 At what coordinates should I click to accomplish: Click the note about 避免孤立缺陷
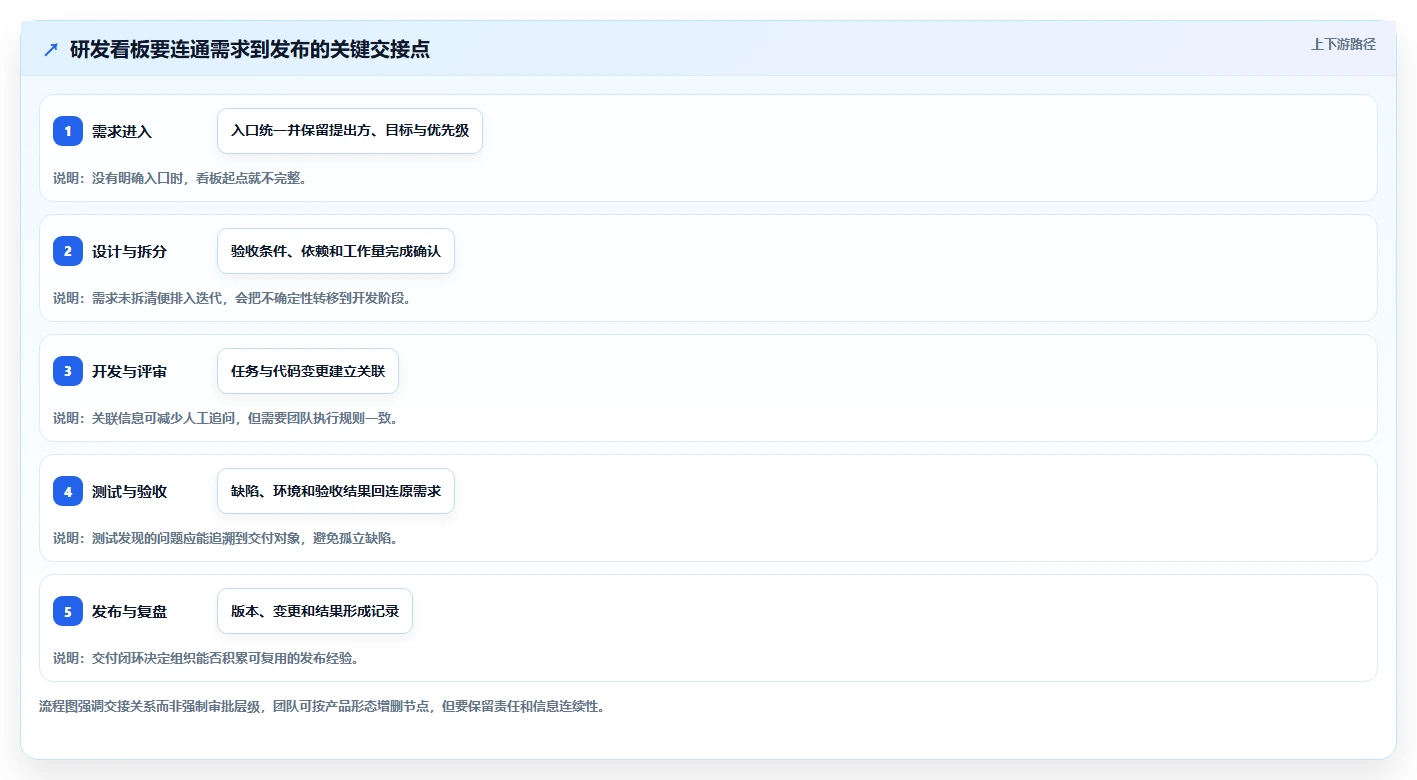226,538
